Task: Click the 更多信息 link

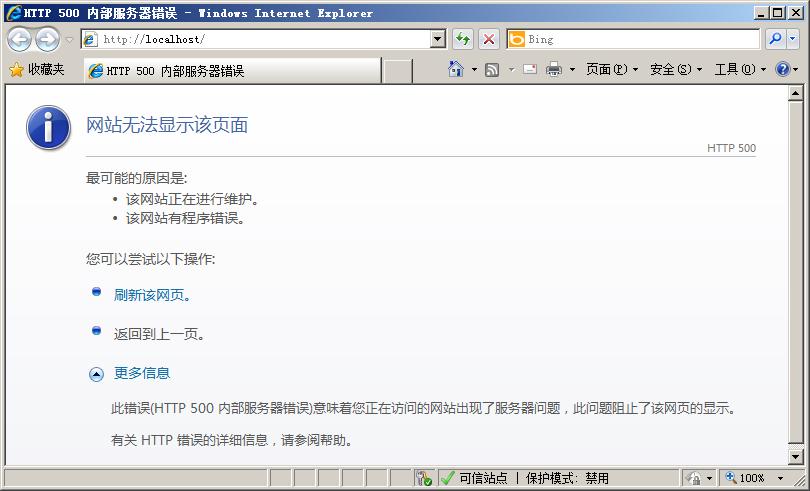Action: pyautogui.click(x=142, y=373)
